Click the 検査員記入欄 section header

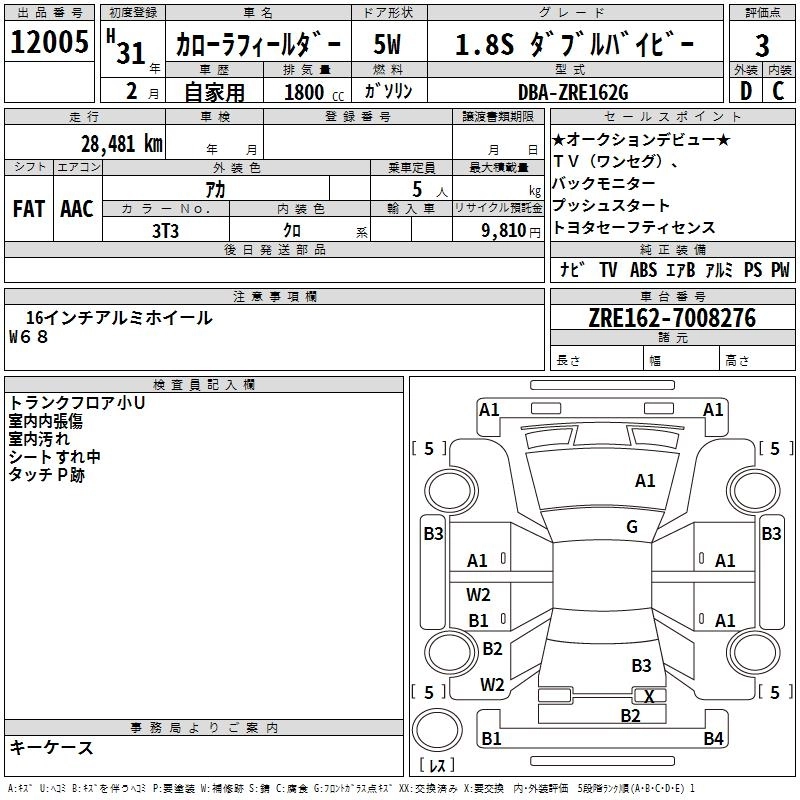click(x=205, y=384)
